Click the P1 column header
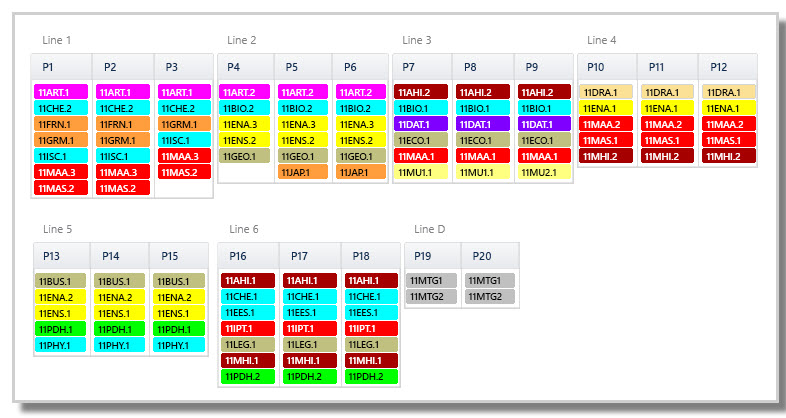This screenshot has width=786, height=418. 62,67
